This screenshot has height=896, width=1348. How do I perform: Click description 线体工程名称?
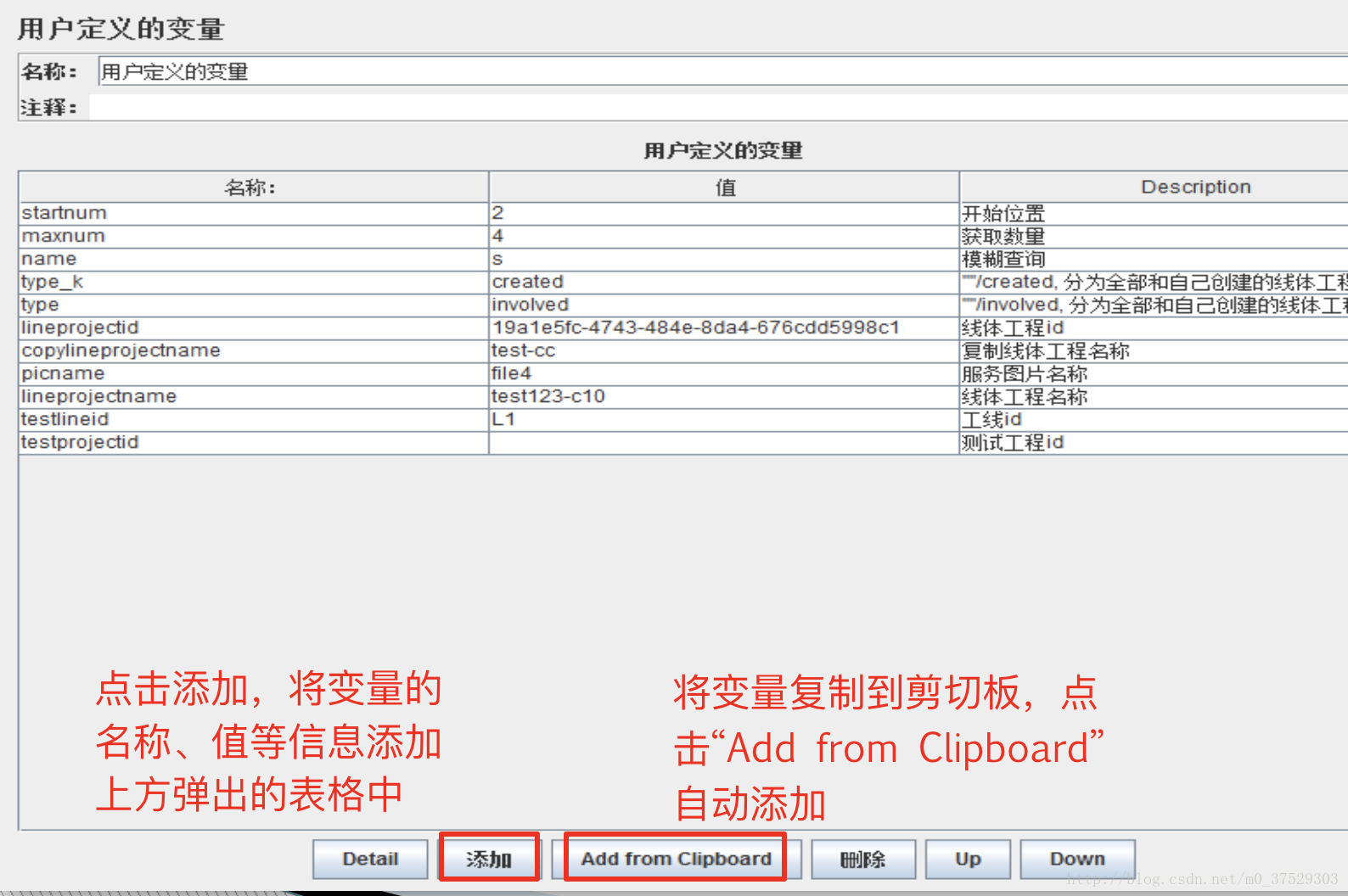(x=1154, y=396)
